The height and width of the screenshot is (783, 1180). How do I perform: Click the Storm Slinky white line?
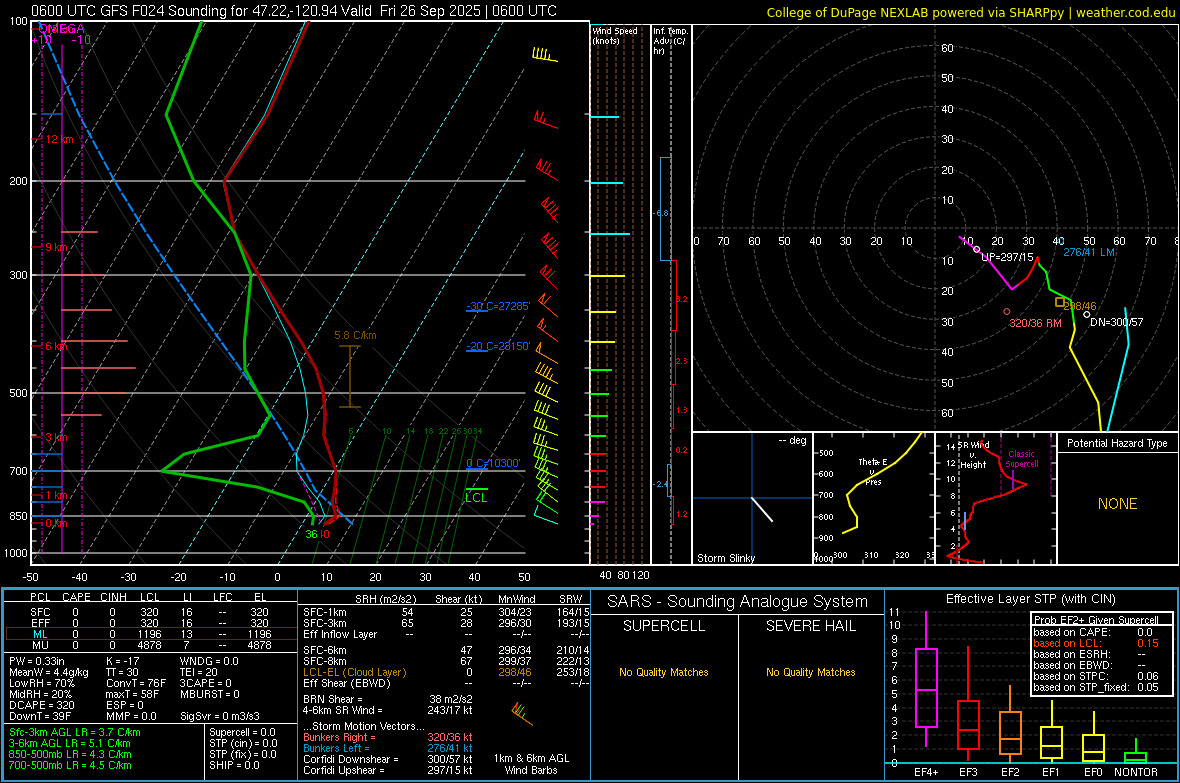point(762,509)
